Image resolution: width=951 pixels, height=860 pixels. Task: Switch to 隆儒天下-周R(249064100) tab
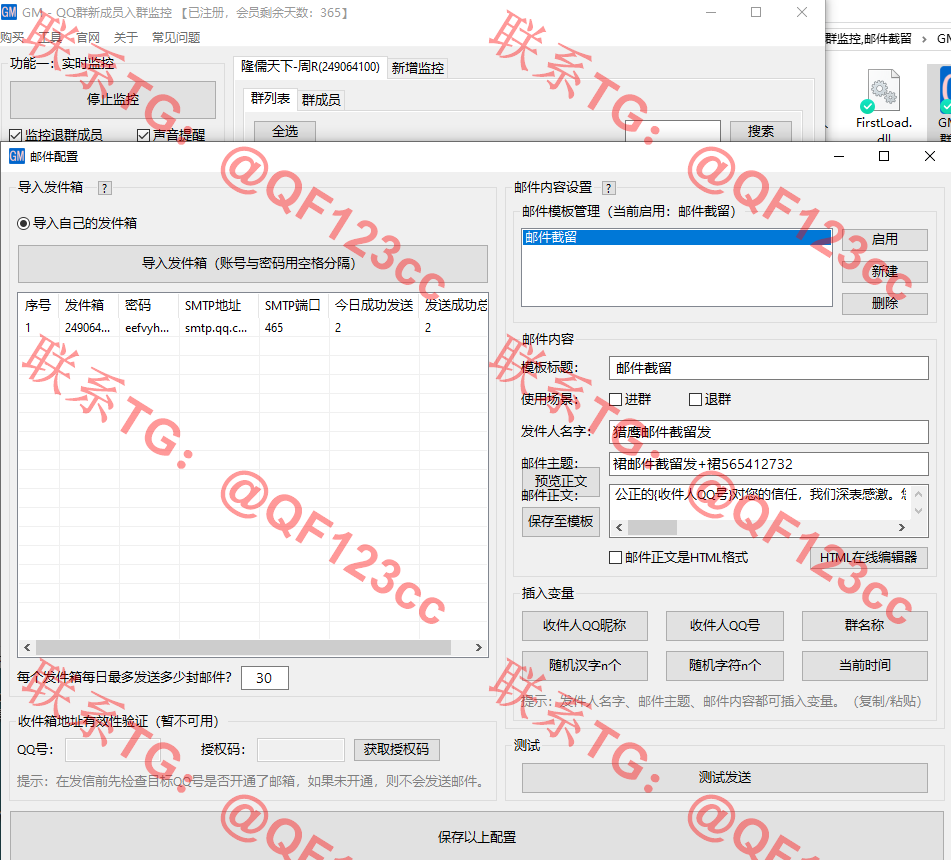pos(311,66)
